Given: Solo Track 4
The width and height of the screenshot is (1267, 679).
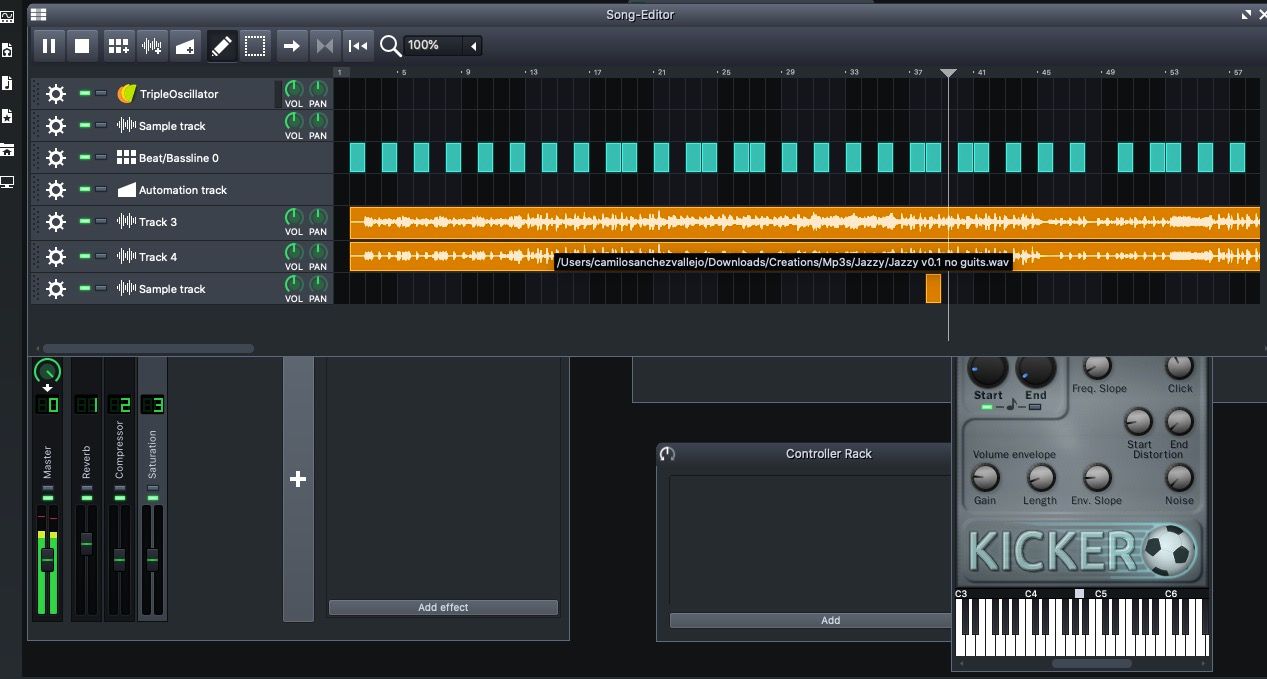Looking at the screenshot, I should pos(100,256).
